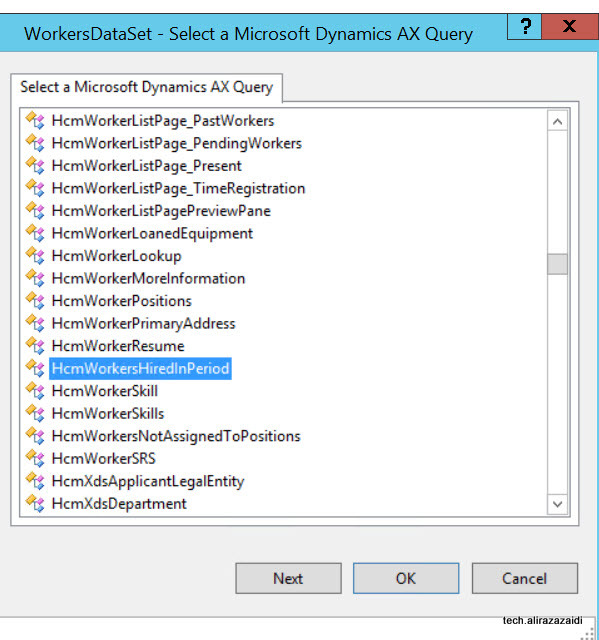Image resolution: width=599 pixels, height=640 pixels.
Task: Choose the HcmWorkerPrimaryAddress query
Action: tap(144, 324)
